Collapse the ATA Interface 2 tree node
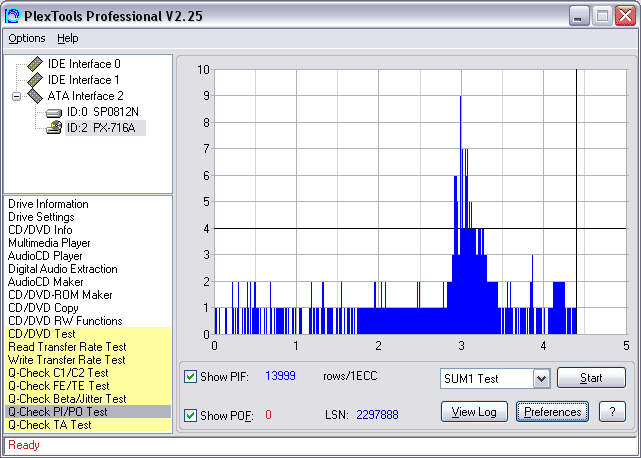The height and width of the screenshot is (458, 641). pyautogui.click(x=16, y=97)
